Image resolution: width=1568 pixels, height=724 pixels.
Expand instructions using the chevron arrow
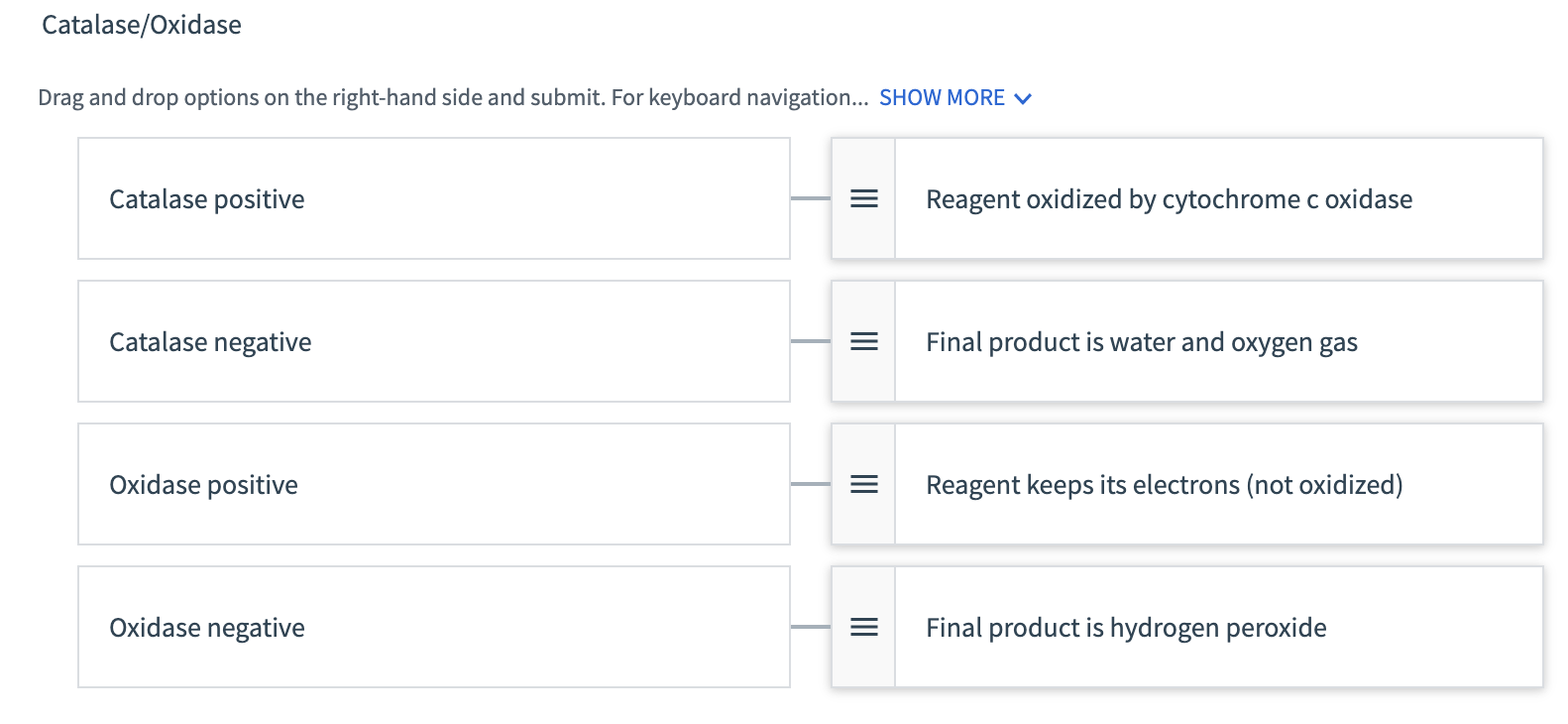(x=1024, y=98)
